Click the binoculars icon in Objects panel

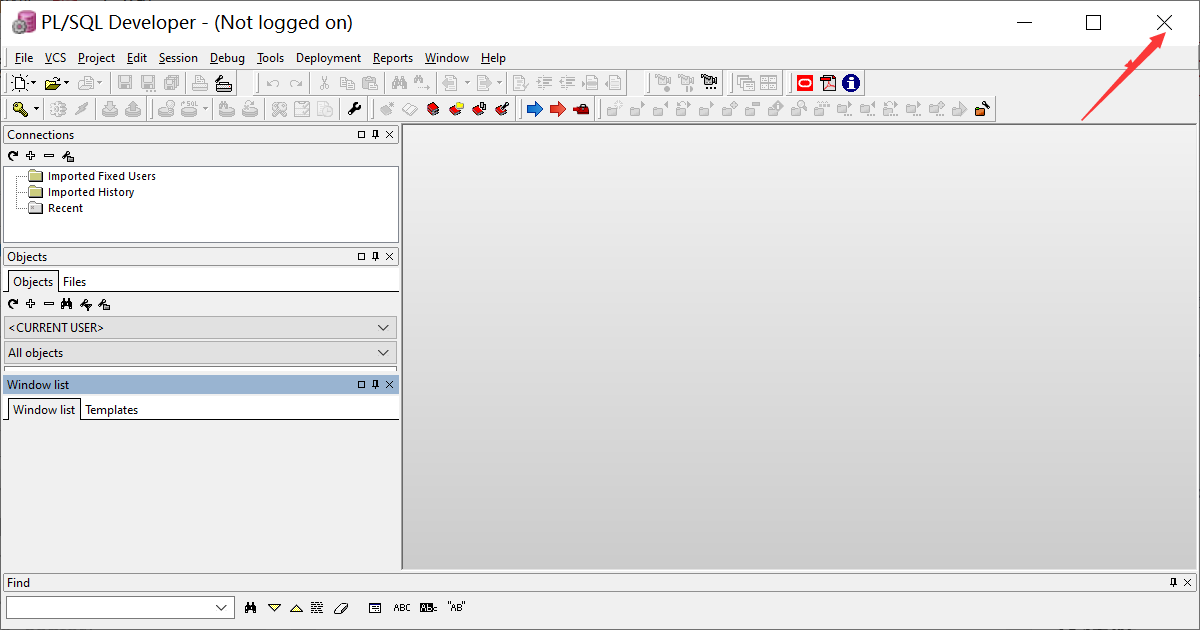click(x=67, y=304)
